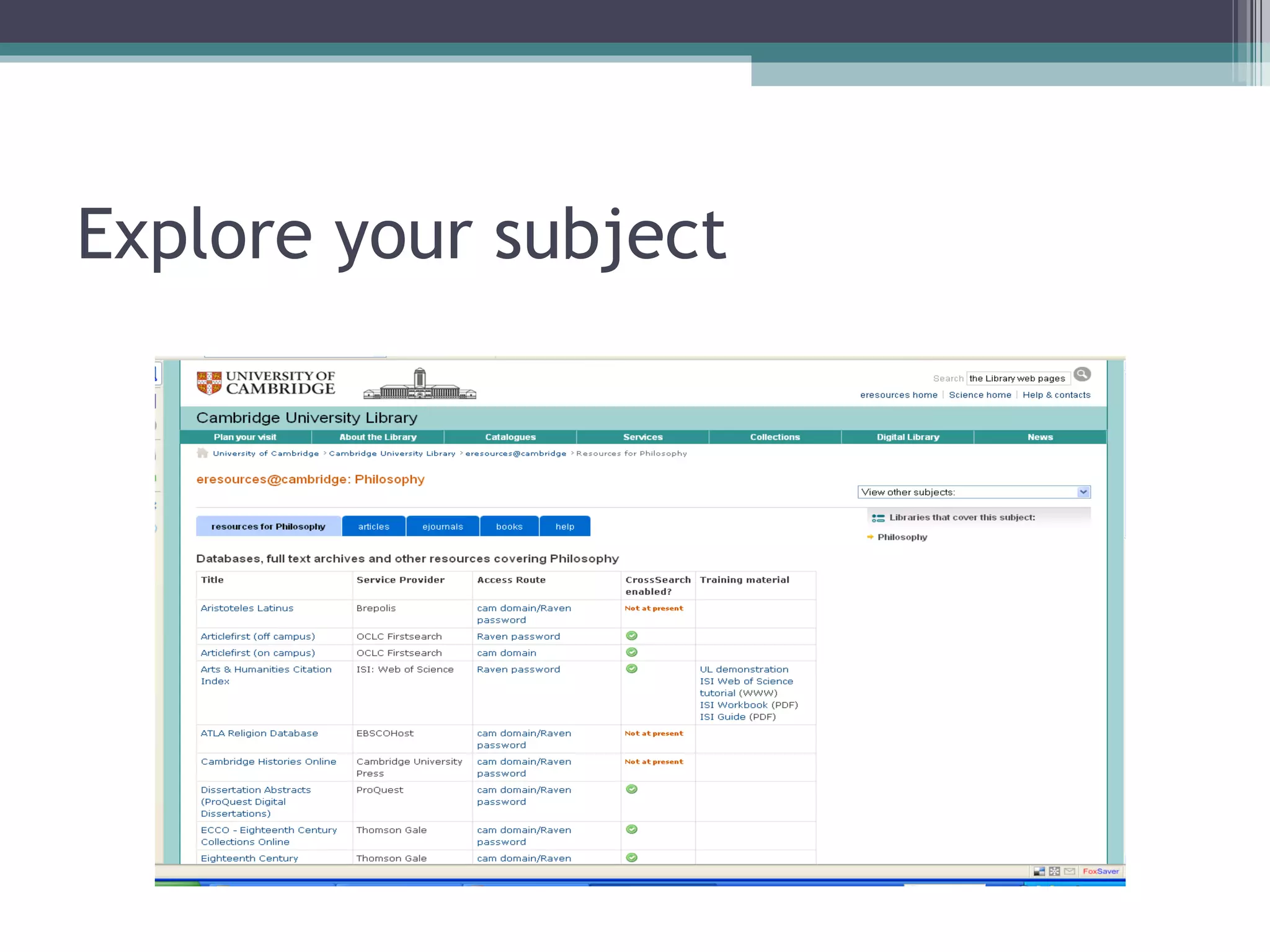This screenshot has width=1270, height=952.
Task: Click the ISI Workbook PDF link
Action: pyautogui.click(x=734, y=705)
